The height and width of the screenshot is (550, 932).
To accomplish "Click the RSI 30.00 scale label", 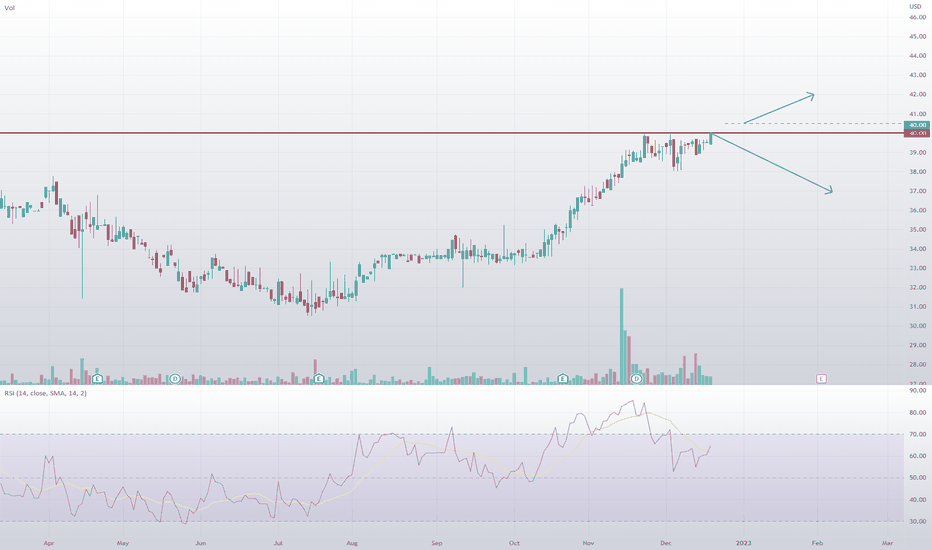I will [x=917, y=521].
